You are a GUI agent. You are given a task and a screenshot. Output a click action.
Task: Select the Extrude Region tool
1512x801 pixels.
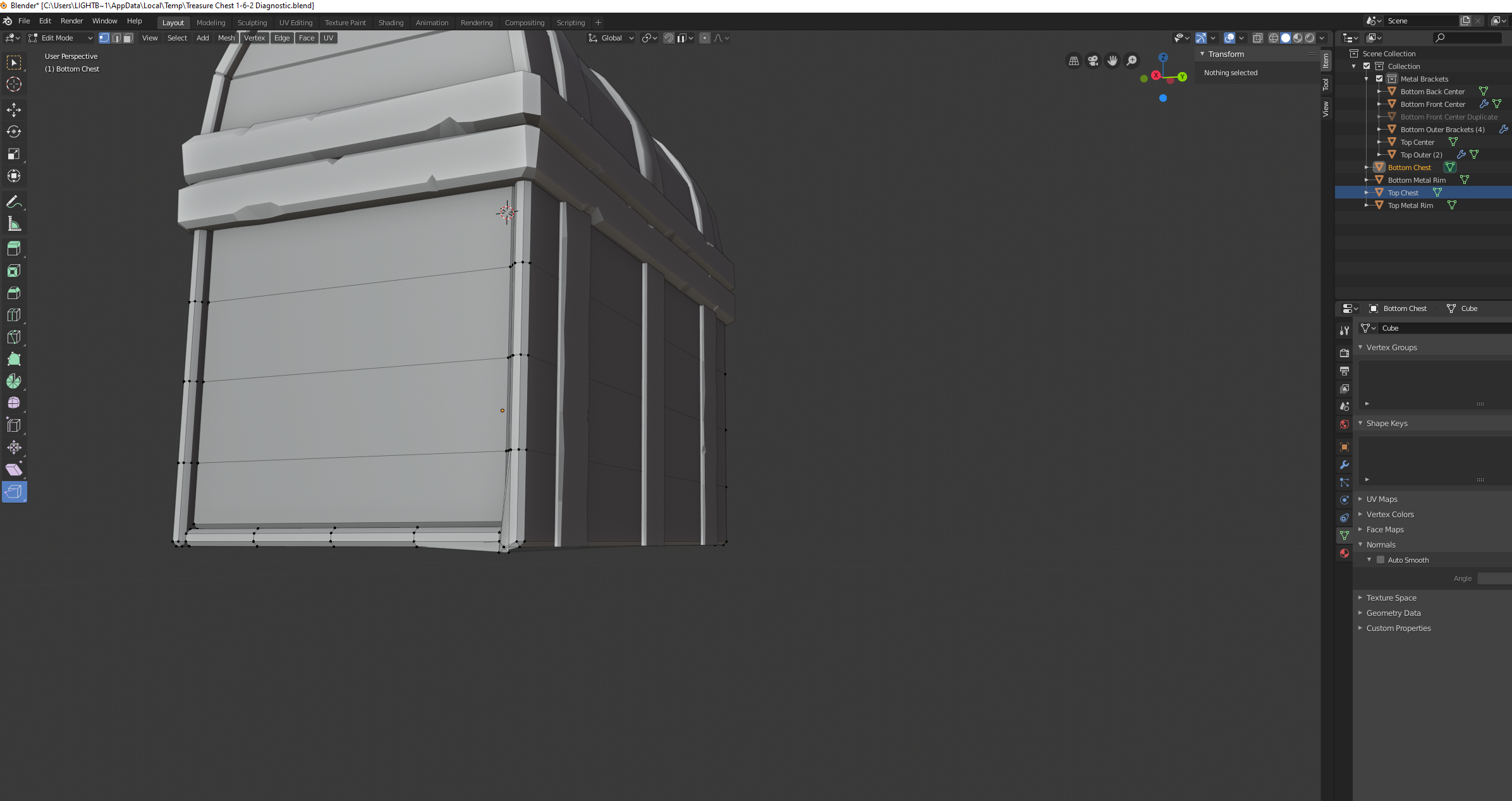click(14, 248)
